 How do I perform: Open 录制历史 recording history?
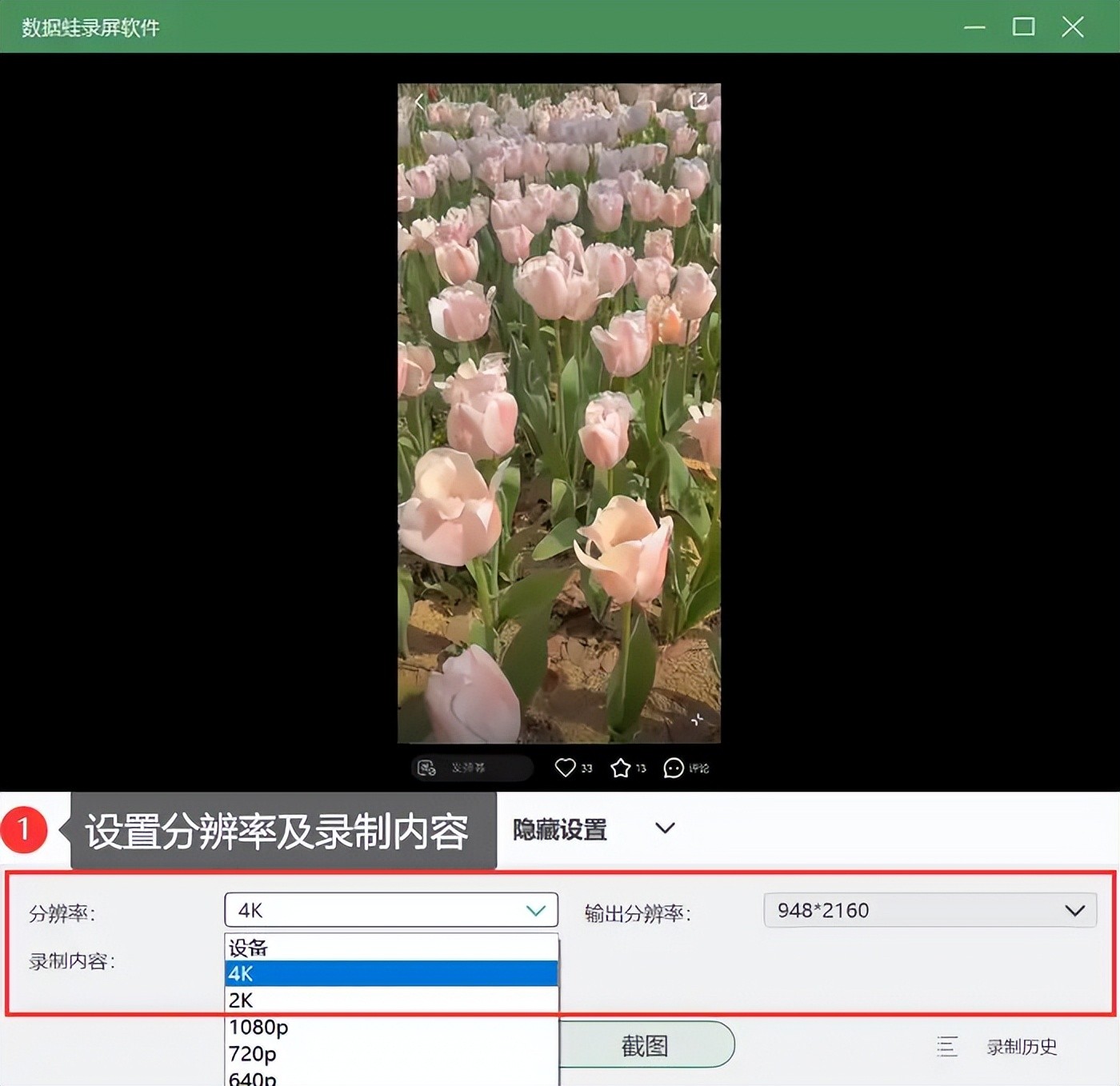tap(1021, 1047)
